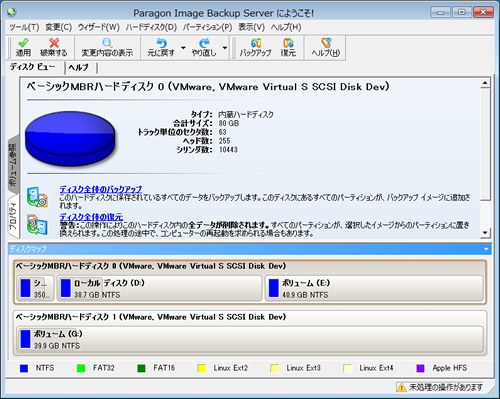The height and width of the screenshot is (399, 500).
Task: Click the タイプ value 内蔵ハードディスク
Action: (246, 115)
